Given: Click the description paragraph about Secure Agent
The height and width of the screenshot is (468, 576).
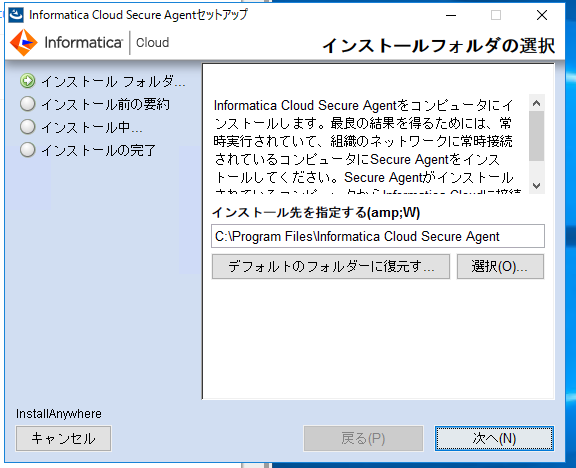Looking at the screenshot, I should coord(367,145).
